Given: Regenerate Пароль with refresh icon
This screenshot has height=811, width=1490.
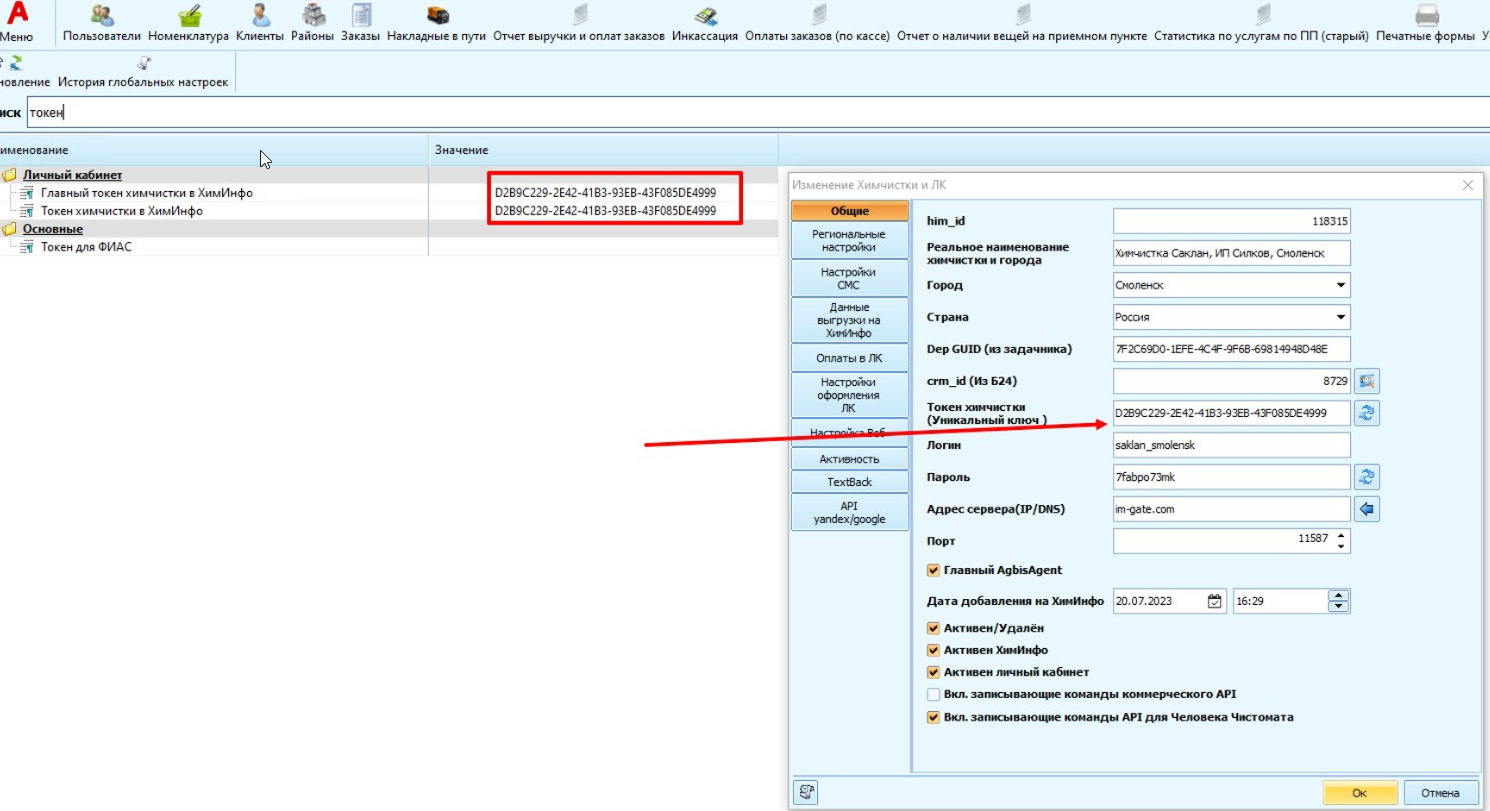Looking at the screenshot, I should [1367, 476].
